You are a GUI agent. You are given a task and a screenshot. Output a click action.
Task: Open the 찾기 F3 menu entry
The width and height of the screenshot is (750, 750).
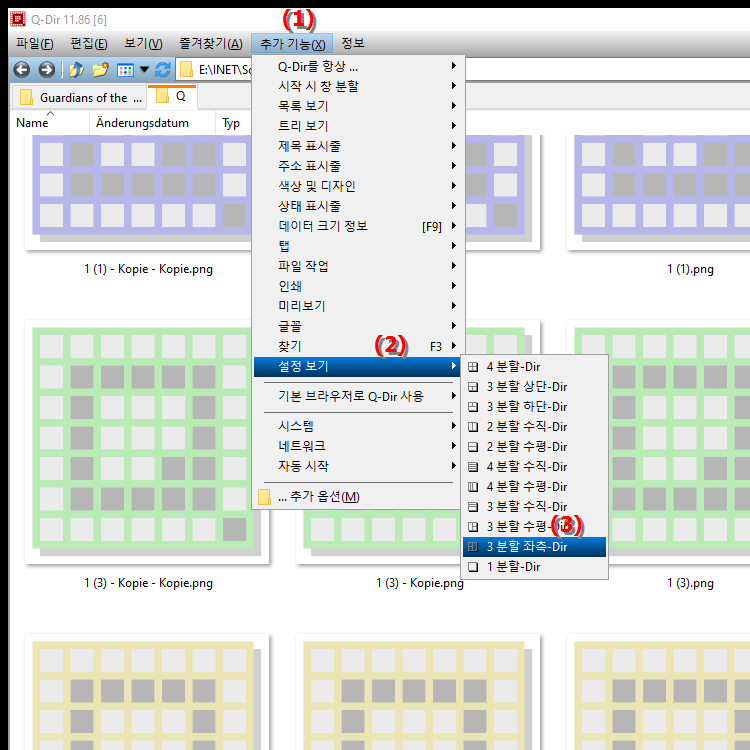(x=357, y=346)
